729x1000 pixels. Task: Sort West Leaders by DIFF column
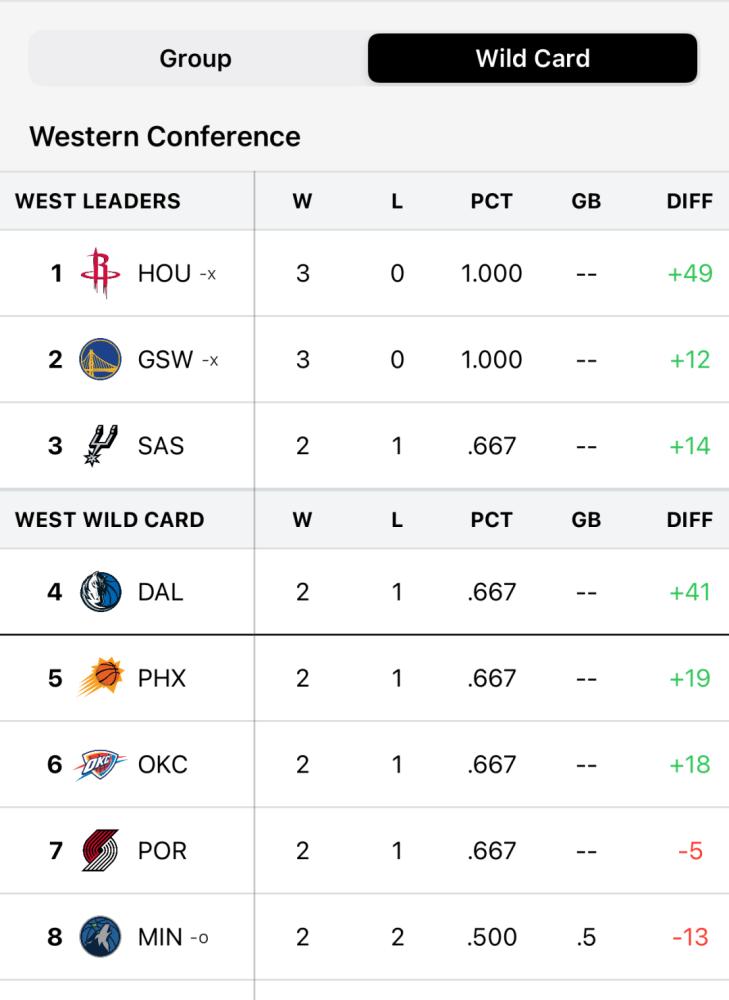tap(689, 201)
